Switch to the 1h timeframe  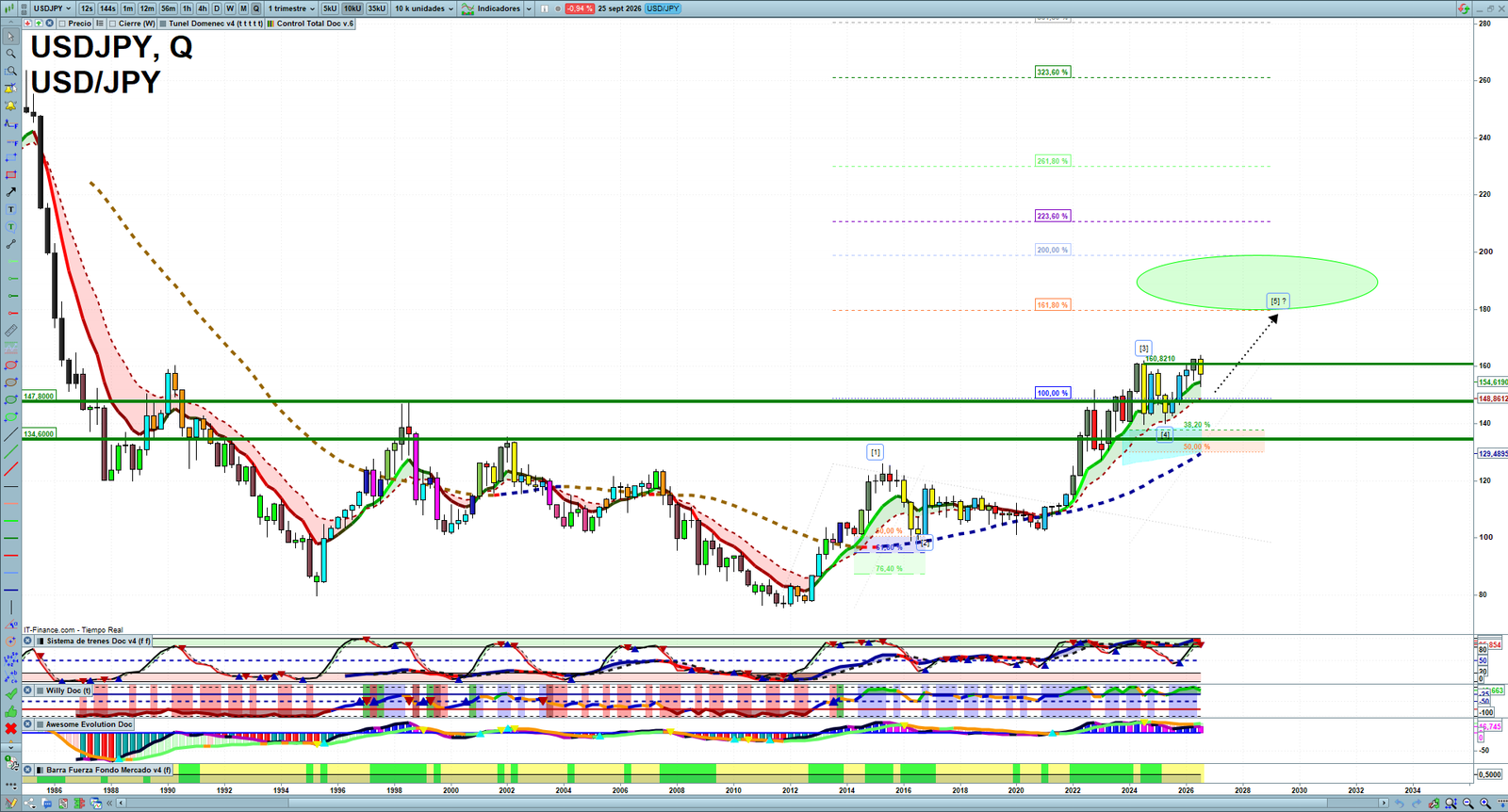(187, 8)
